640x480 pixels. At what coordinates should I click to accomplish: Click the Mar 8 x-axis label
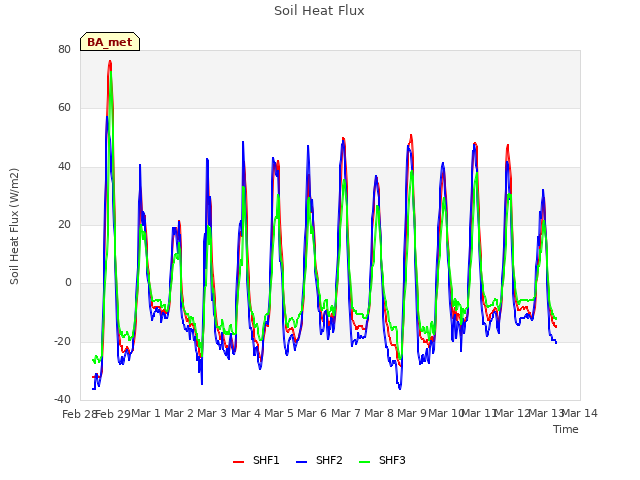coord(379,413)
